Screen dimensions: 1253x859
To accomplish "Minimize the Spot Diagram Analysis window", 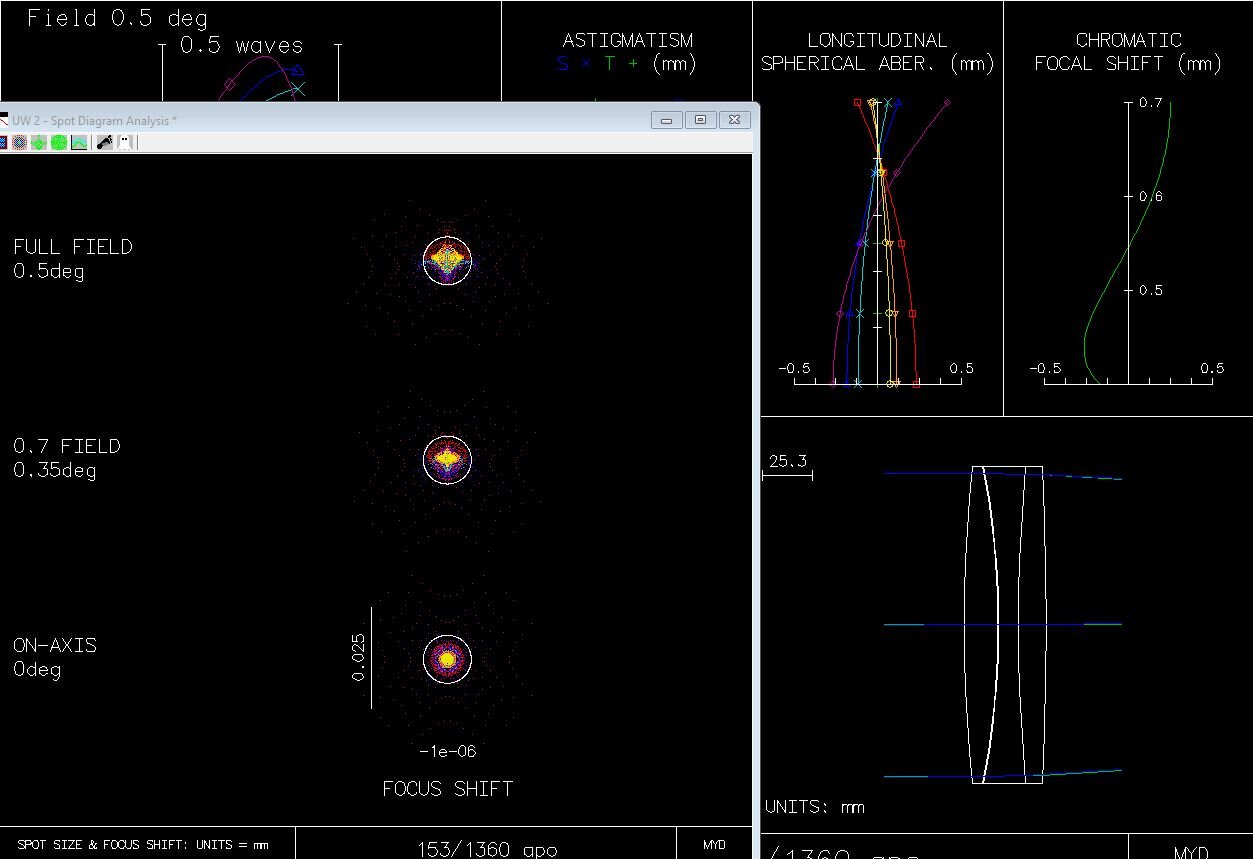I will (667, 120).
